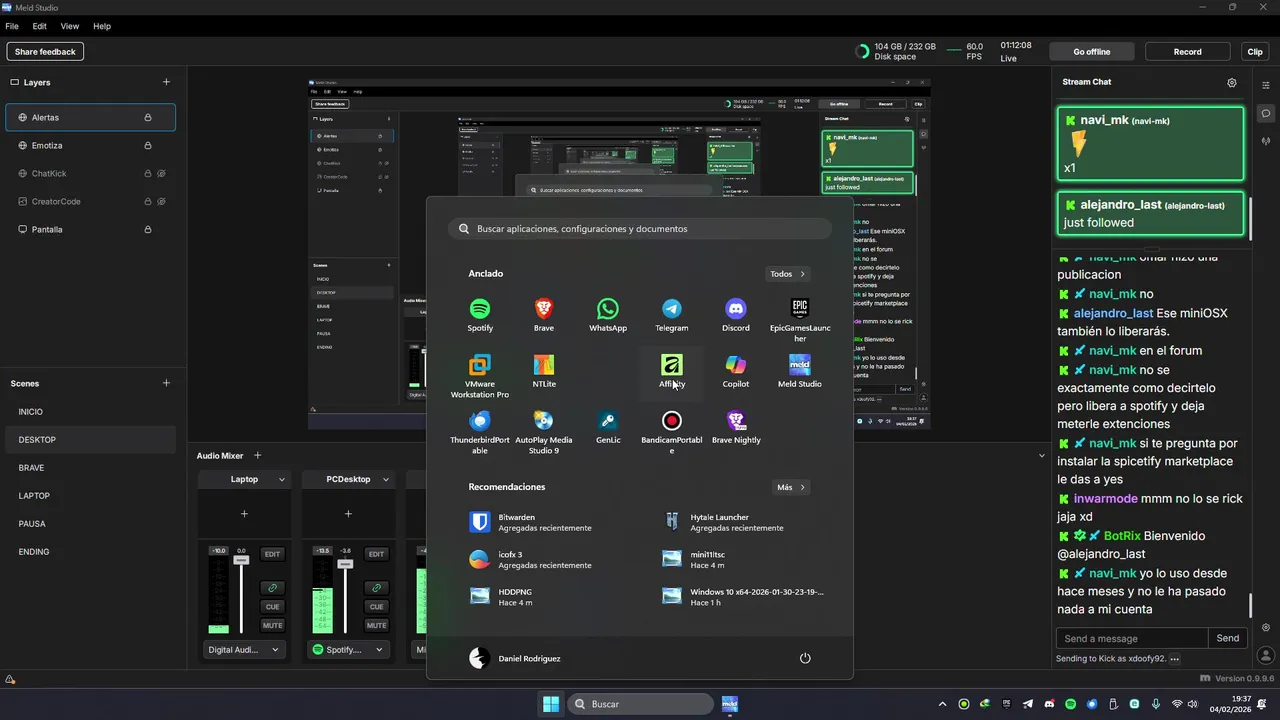The image size is (1280, 720).
Task: Toggle link button on PCDesktop track
Action: 376,587
